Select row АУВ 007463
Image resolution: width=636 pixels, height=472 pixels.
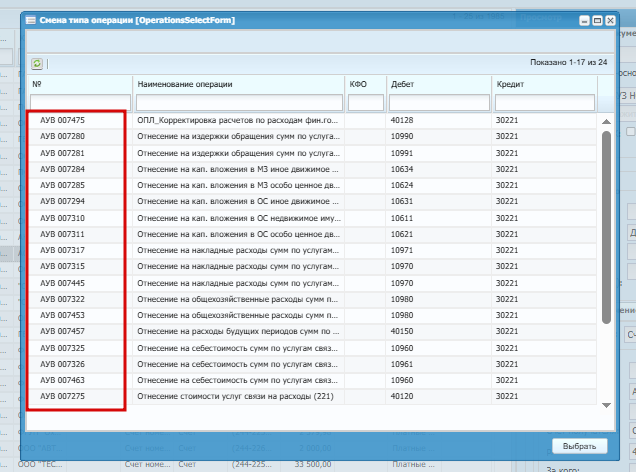312,380
